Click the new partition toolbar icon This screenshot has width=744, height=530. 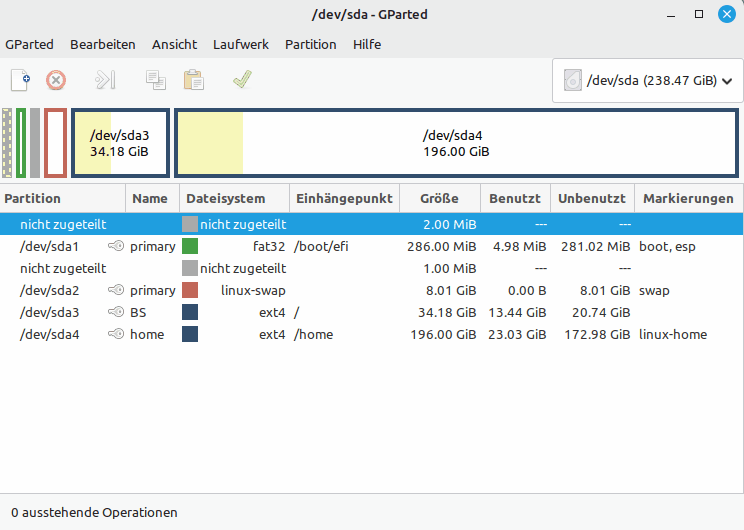pos(20,80)
